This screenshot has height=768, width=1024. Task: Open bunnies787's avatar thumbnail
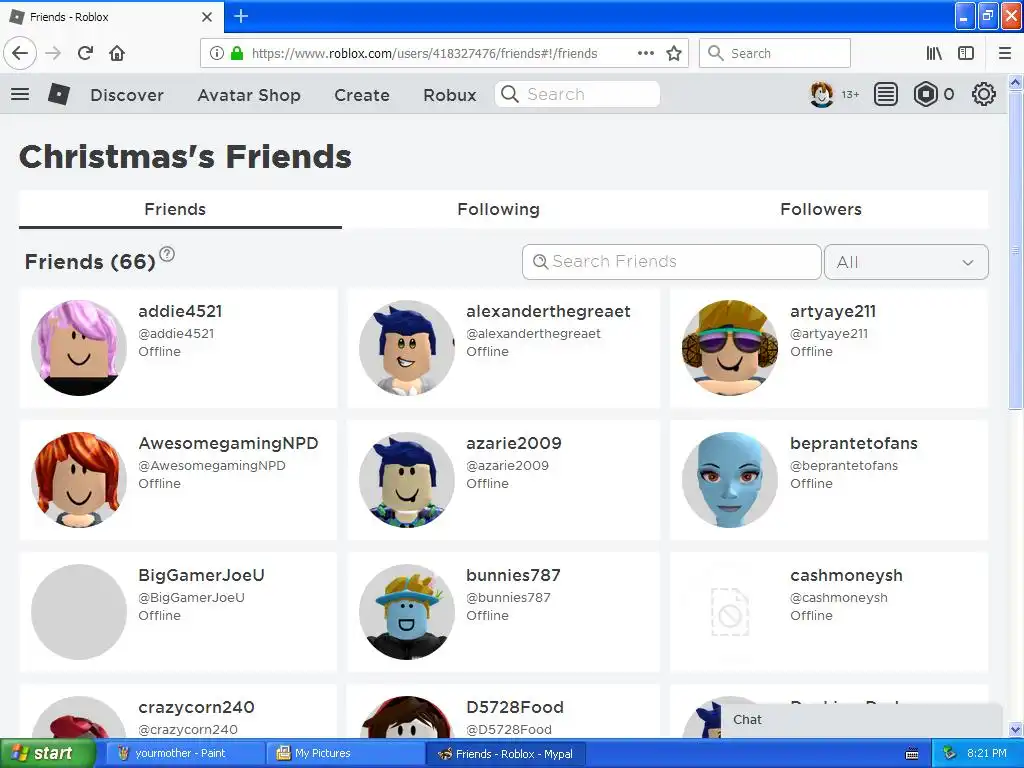pos(407,612)
